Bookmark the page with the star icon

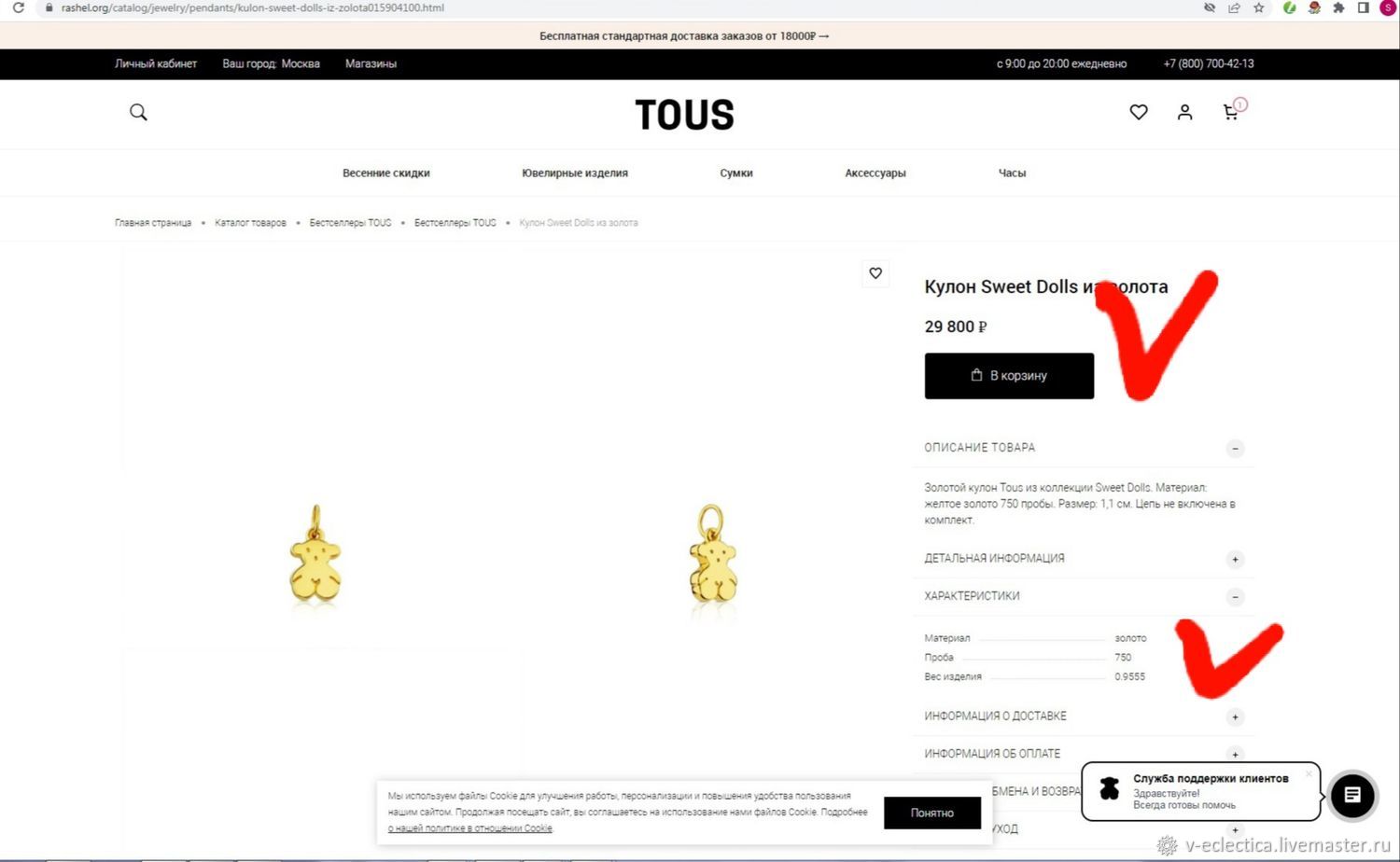pos(1259,7)
